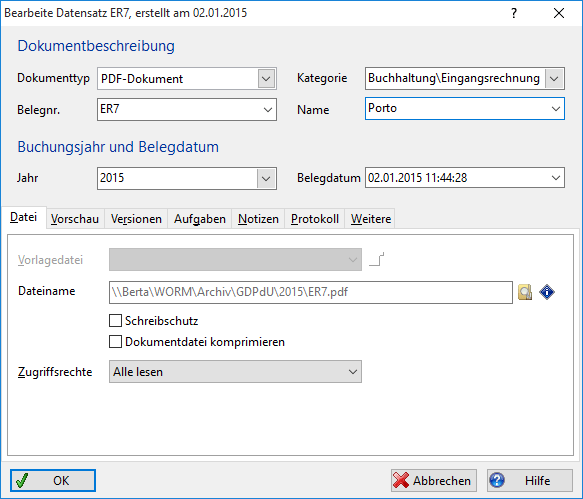Open the Protokoll tab
The image size is (583, 499).
point(315,219)
